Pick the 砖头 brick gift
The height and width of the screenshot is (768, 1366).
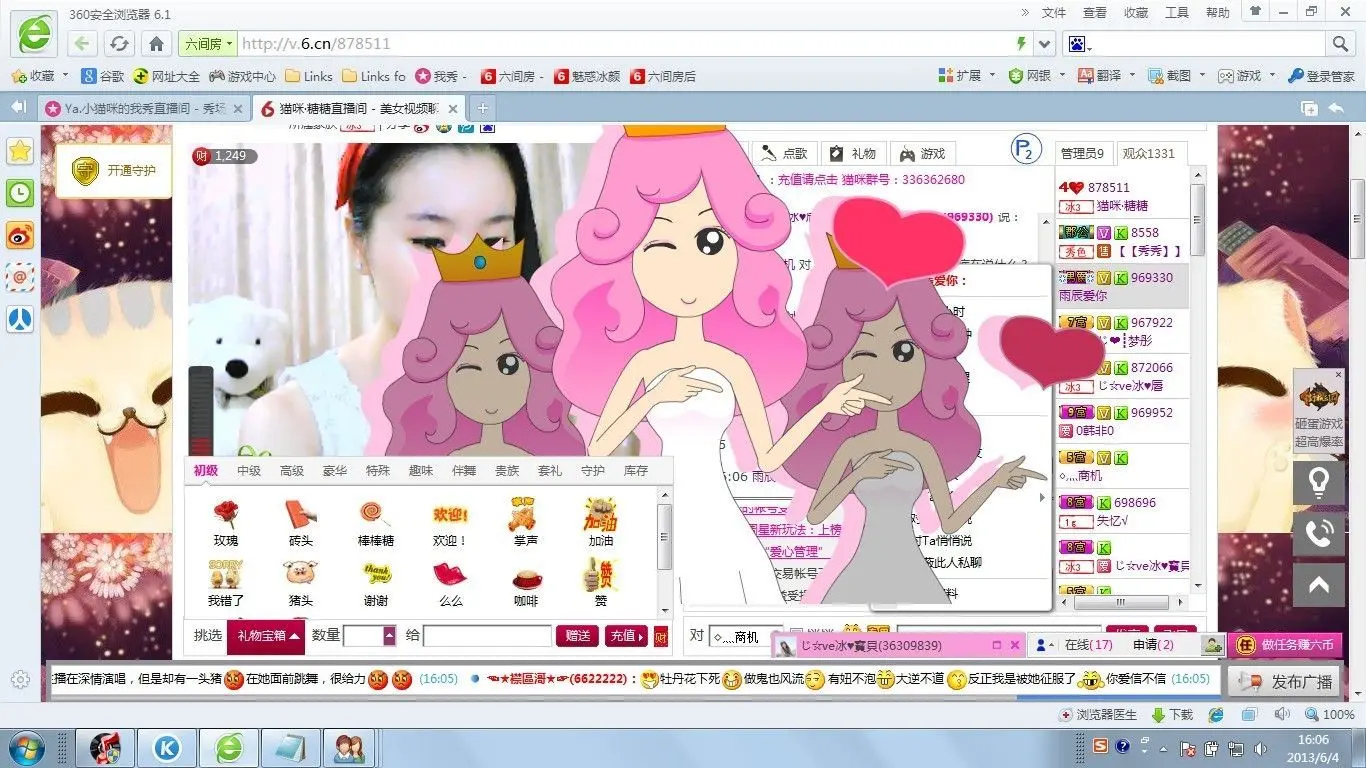click(x=301, y=523)
